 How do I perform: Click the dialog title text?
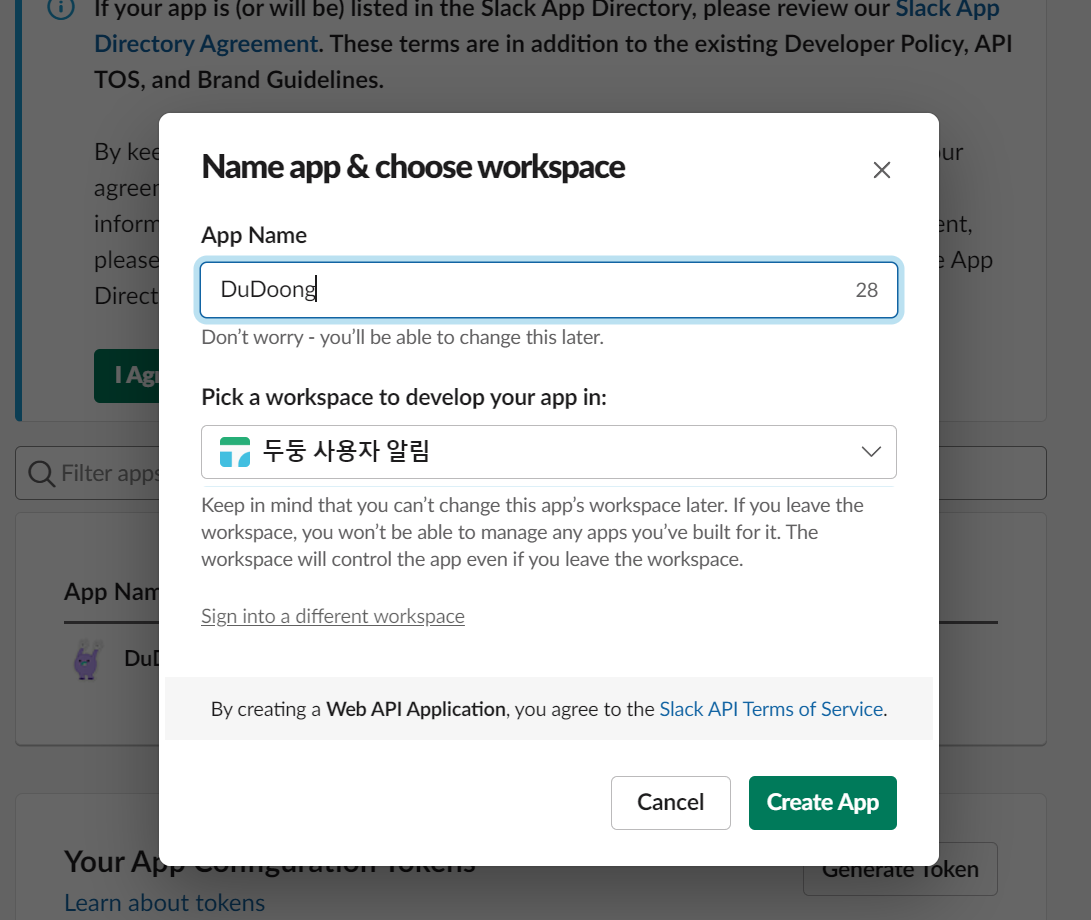(413, 167)
